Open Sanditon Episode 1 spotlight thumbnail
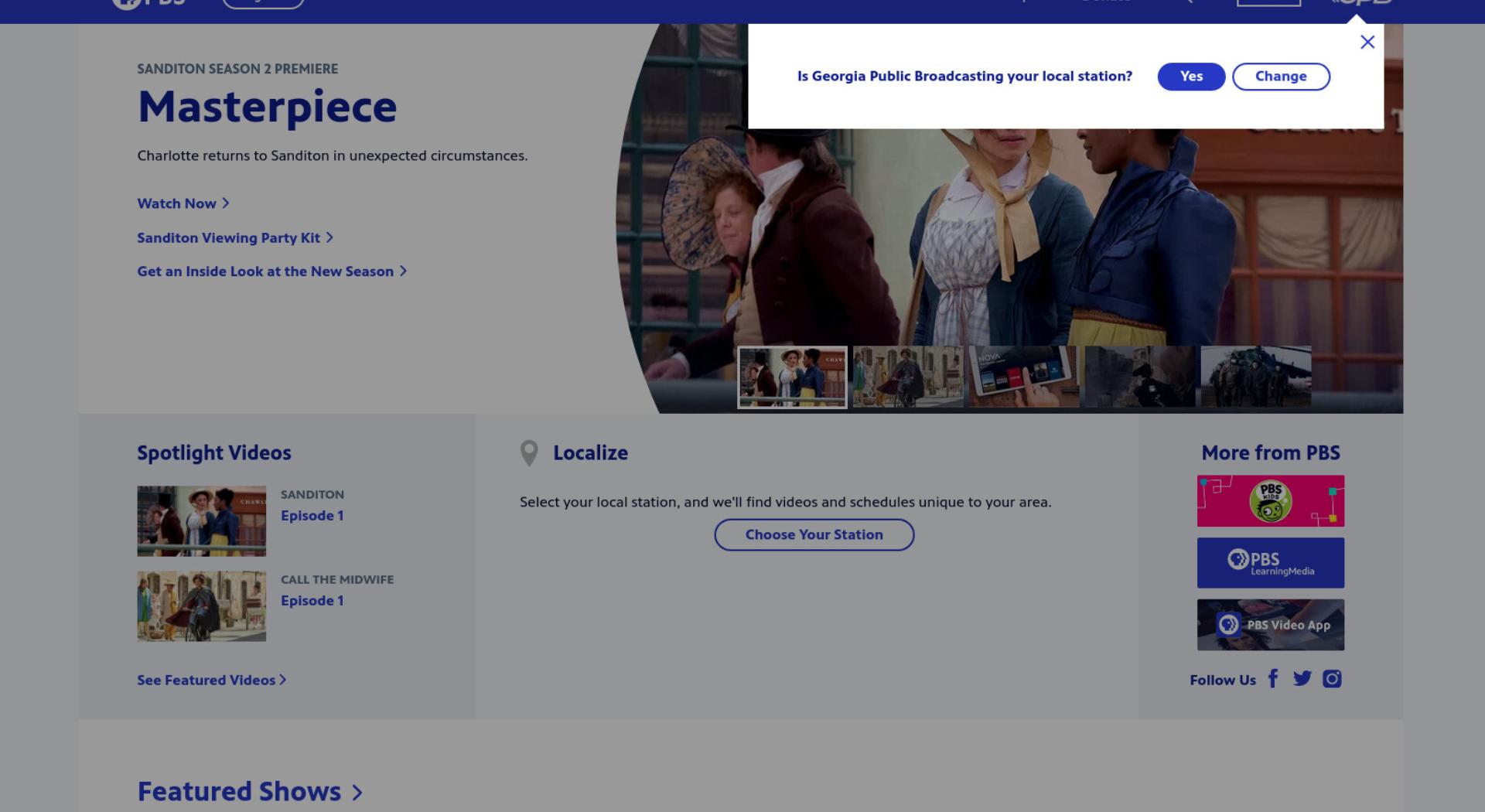1485x812 pixels. pyautogui.click(x=201, y=521)
